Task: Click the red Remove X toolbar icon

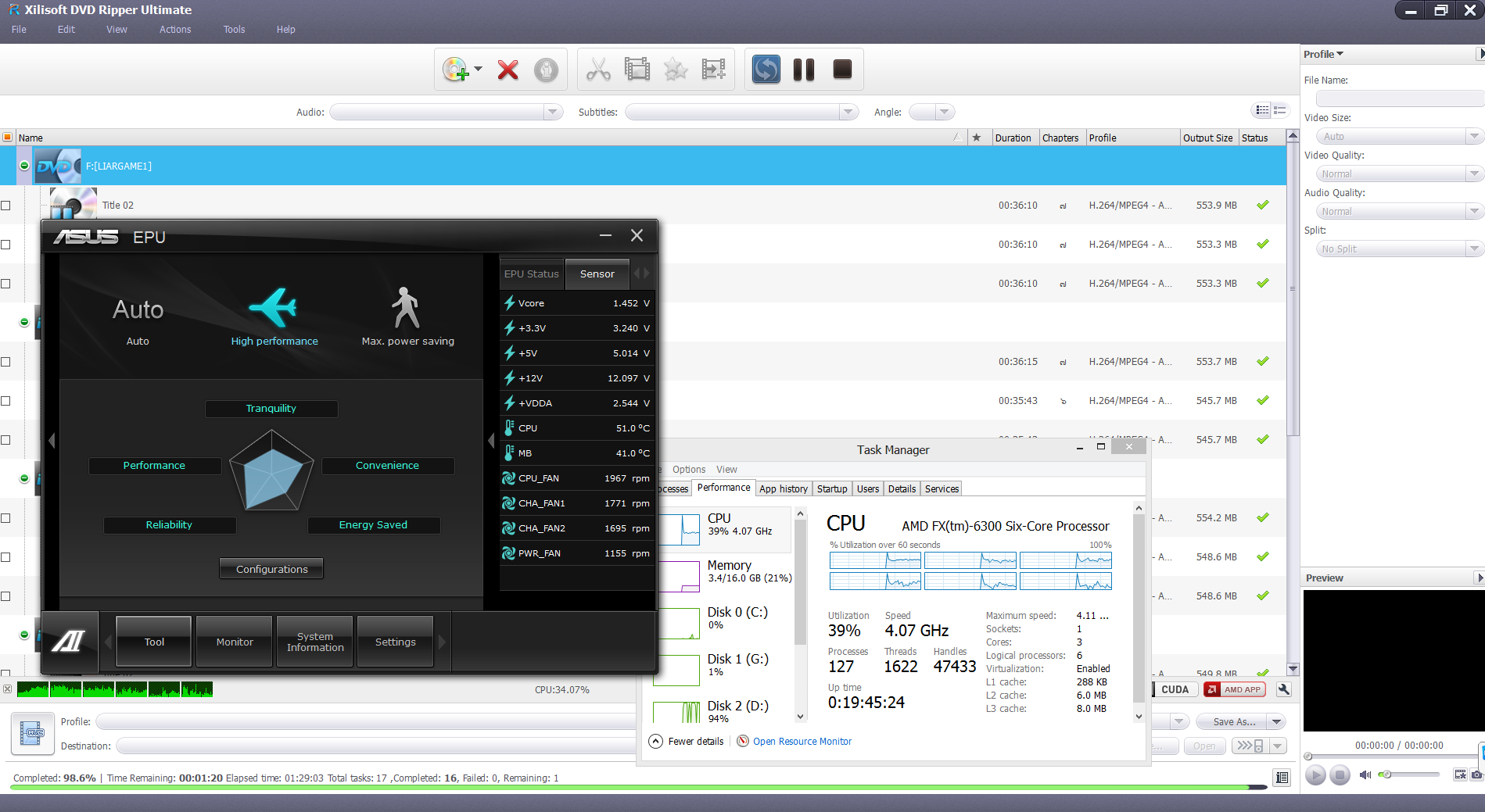Action: (508, 70)
